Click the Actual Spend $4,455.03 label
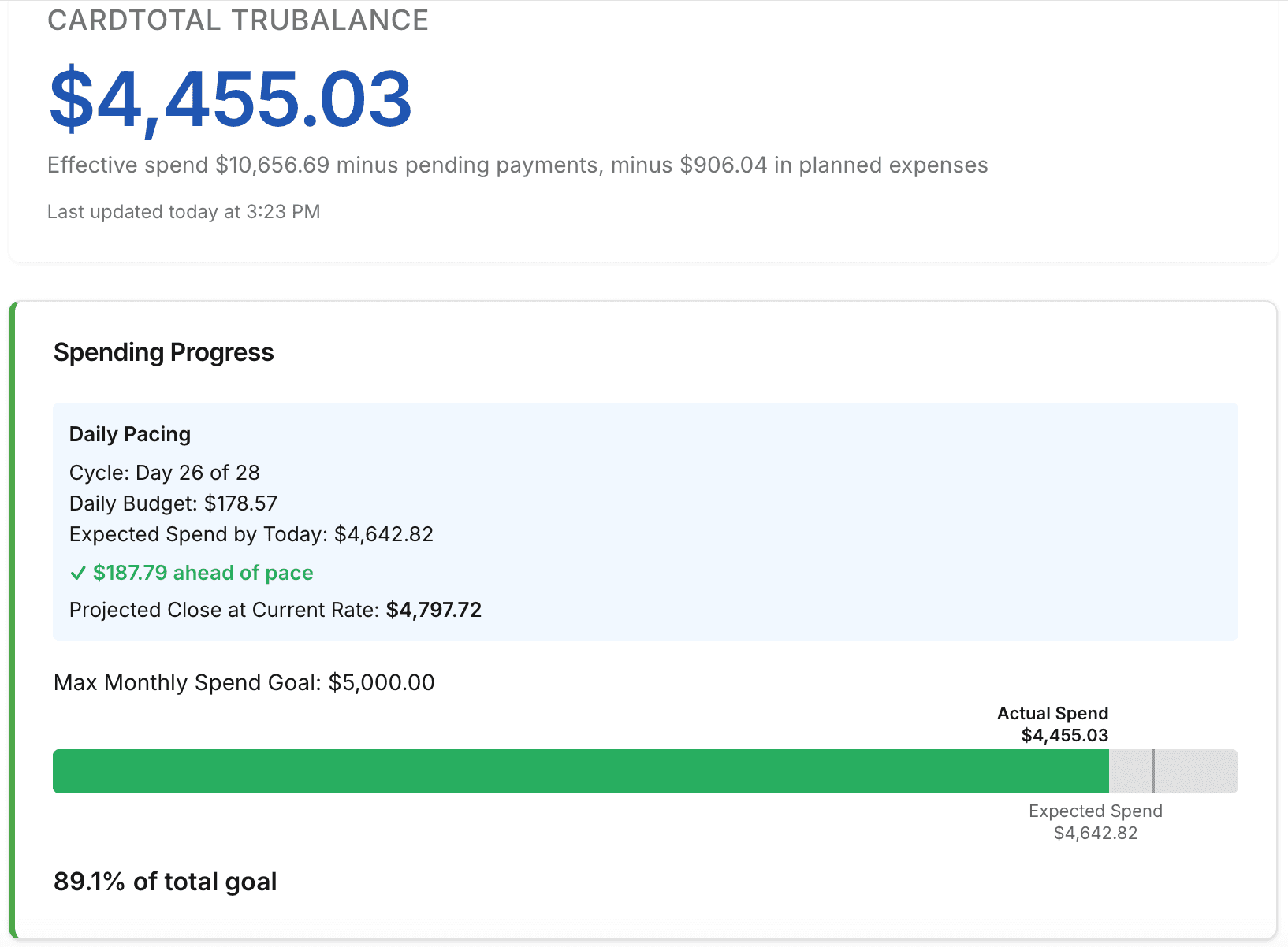 [x=1052, y=724]
